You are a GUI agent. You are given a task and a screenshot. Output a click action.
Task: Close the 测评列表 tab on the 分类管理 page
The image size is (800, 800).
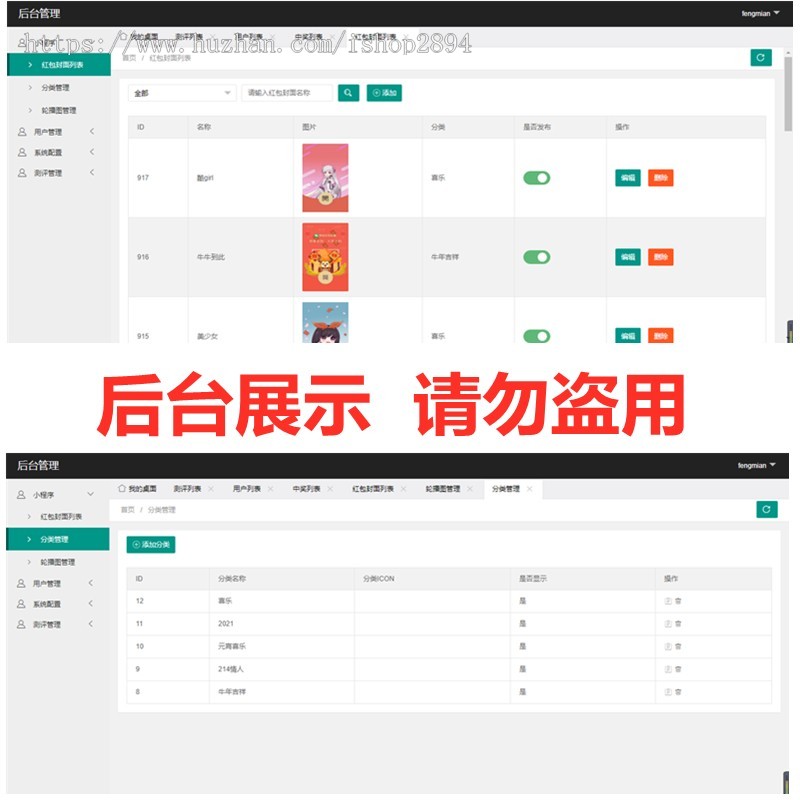(211, 489)
